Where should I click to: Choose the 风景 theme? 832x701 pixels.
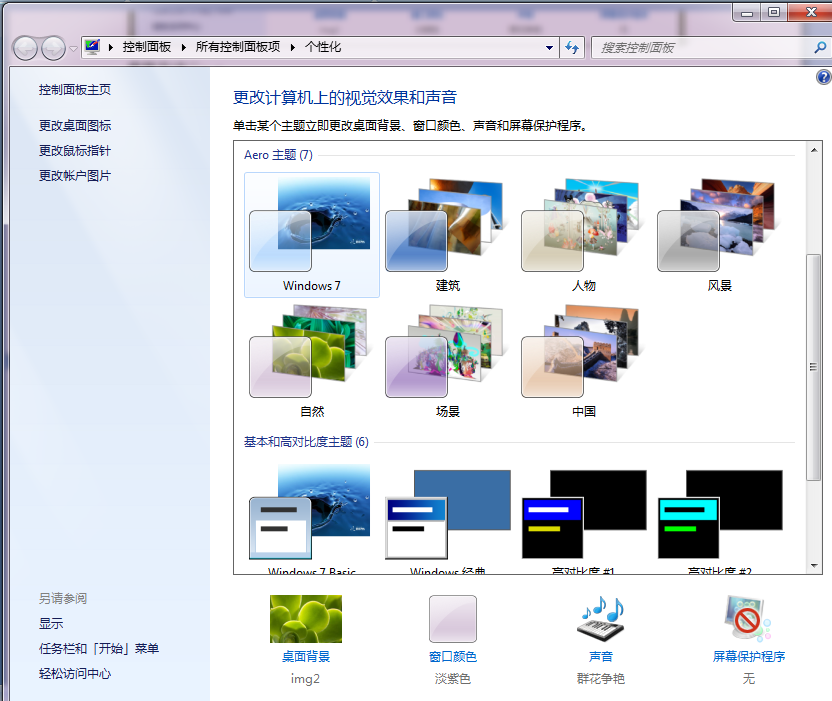[x=719, y=235]
